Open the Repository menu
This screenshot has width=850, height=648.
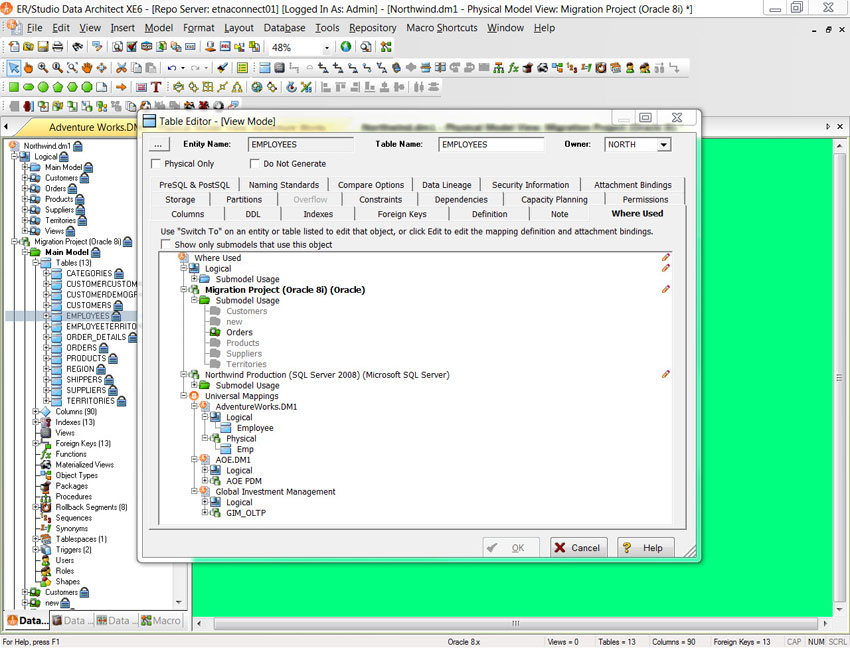click(372, 28)
